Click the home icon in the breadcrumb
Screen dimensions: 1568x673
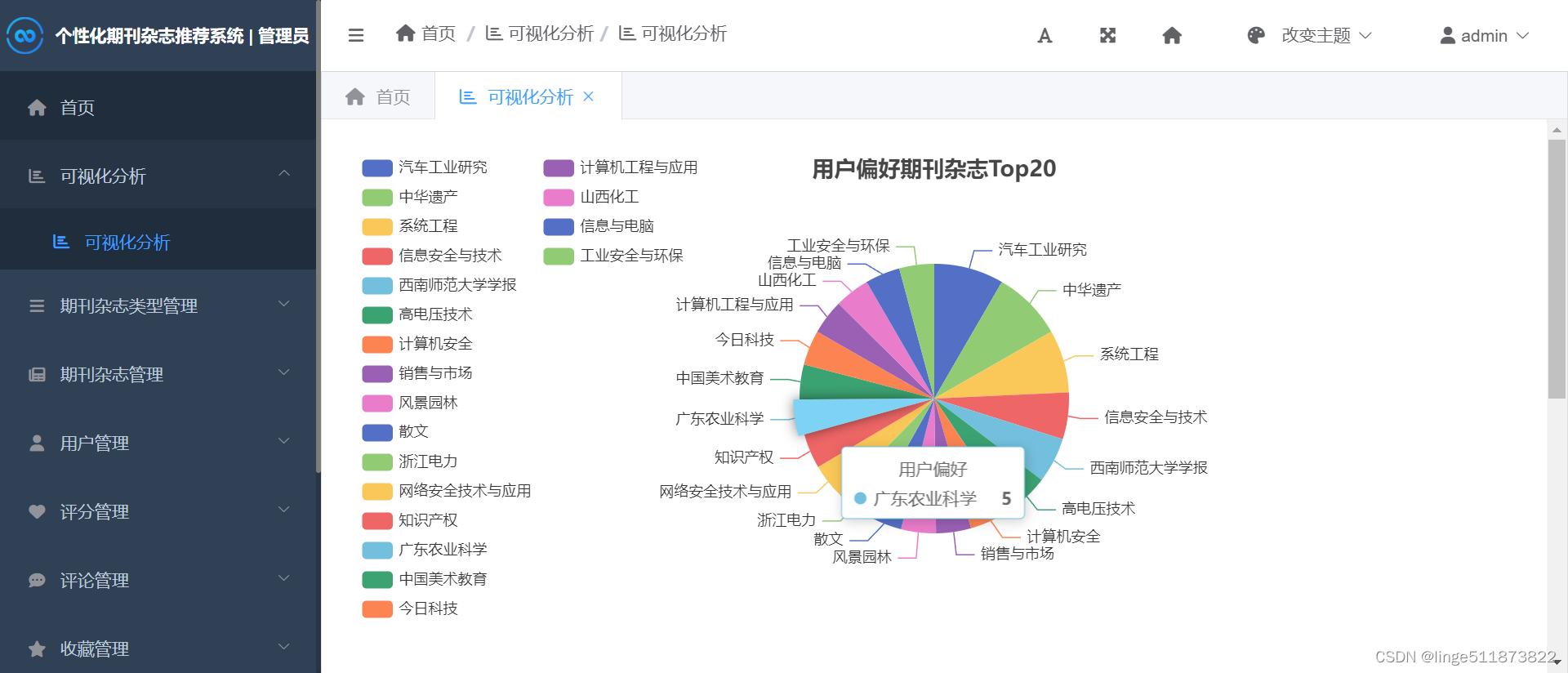tap(405, 33)
